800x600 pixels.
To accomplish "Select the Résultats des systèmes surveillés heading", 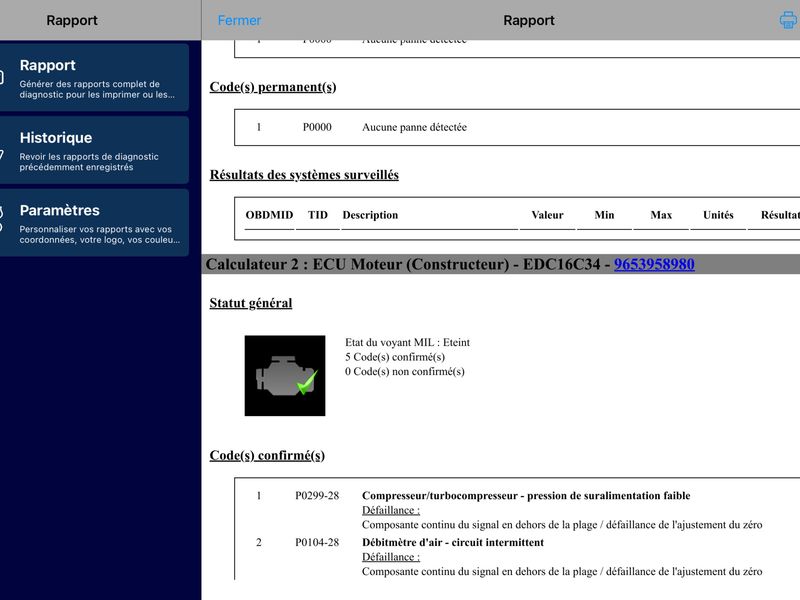I will (x=304, y=175).
